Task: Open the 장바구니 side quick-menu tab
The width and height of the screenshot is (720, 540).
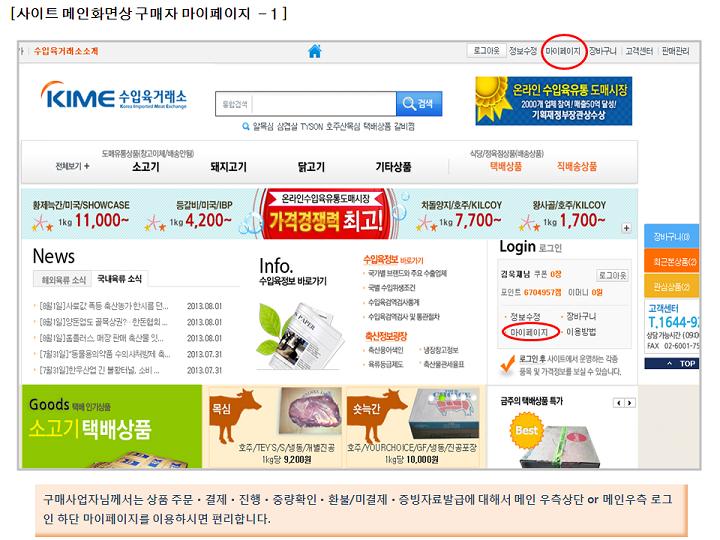Action: 672,237
